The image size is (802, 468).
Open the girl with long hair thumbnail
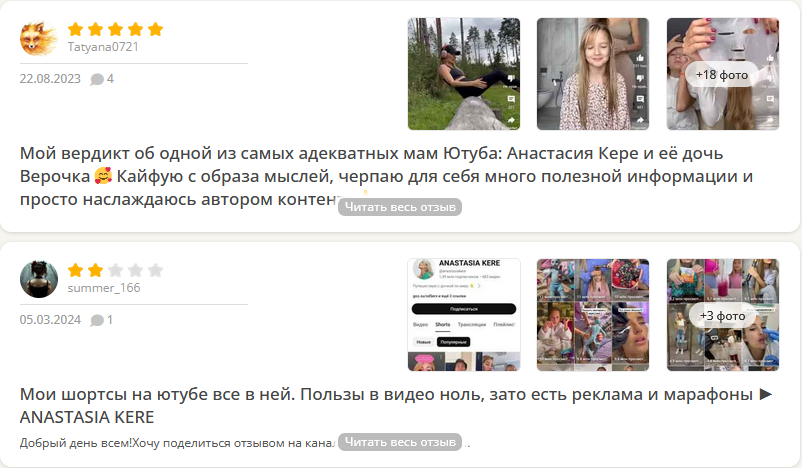point(593,74)
